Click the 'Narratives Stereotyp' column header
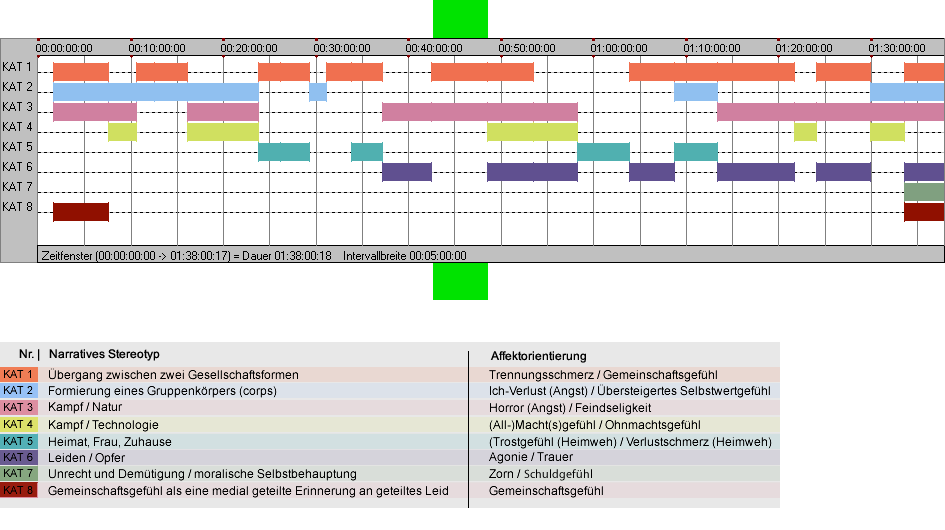 click(104, 355)
